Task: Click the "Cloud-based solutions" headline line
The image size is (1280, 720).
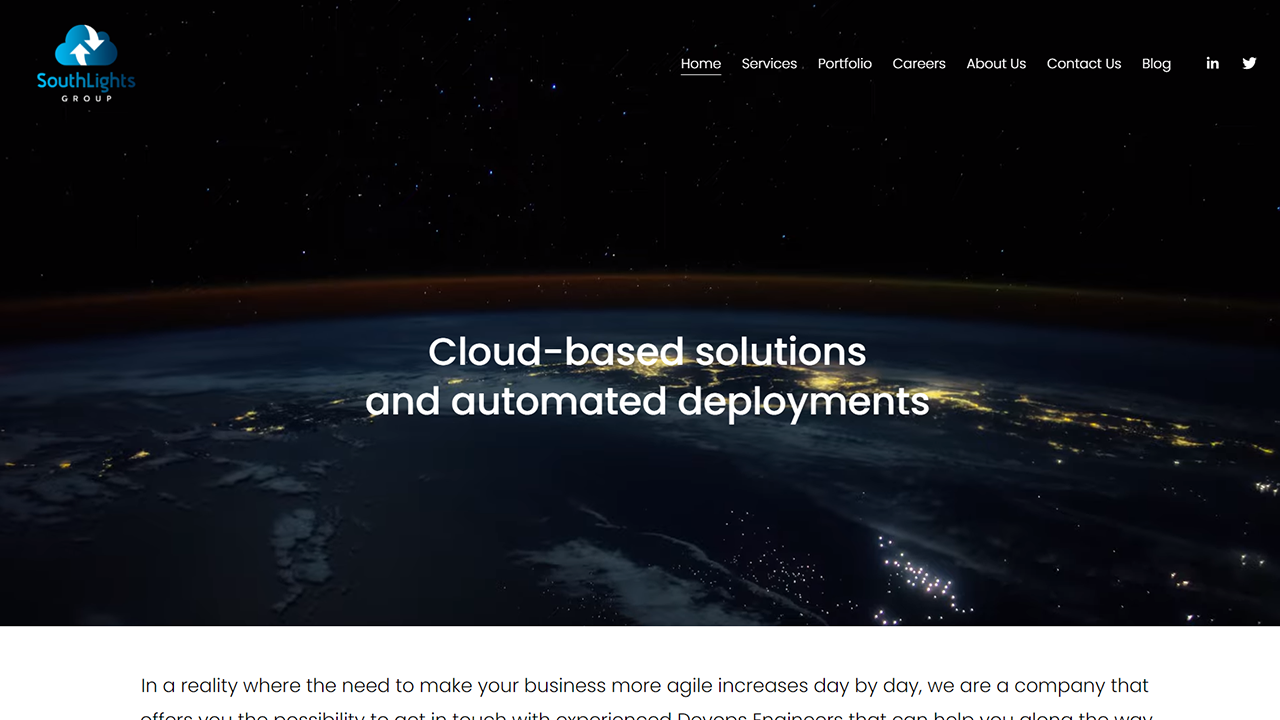Action: click(x=647, y=351)
